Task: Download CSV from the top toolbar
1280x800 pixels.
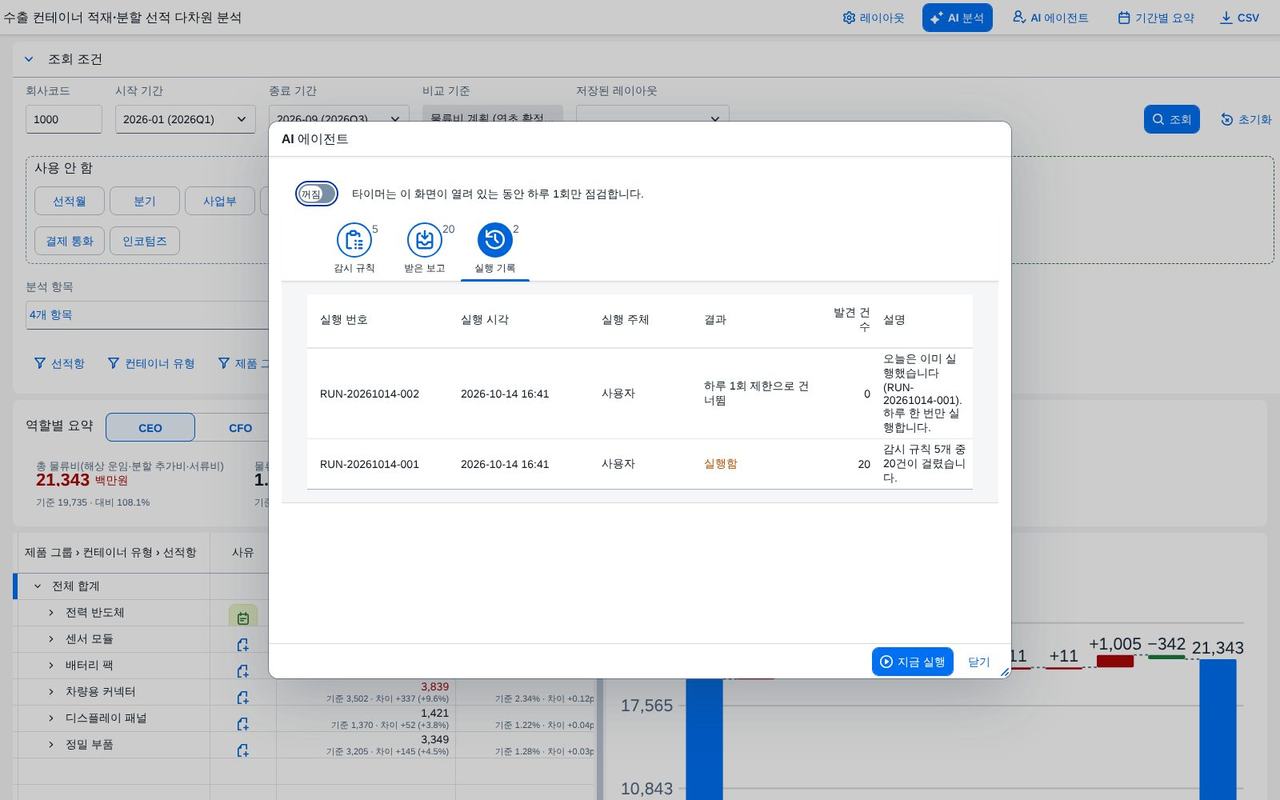Action: tap(1239, 18)
